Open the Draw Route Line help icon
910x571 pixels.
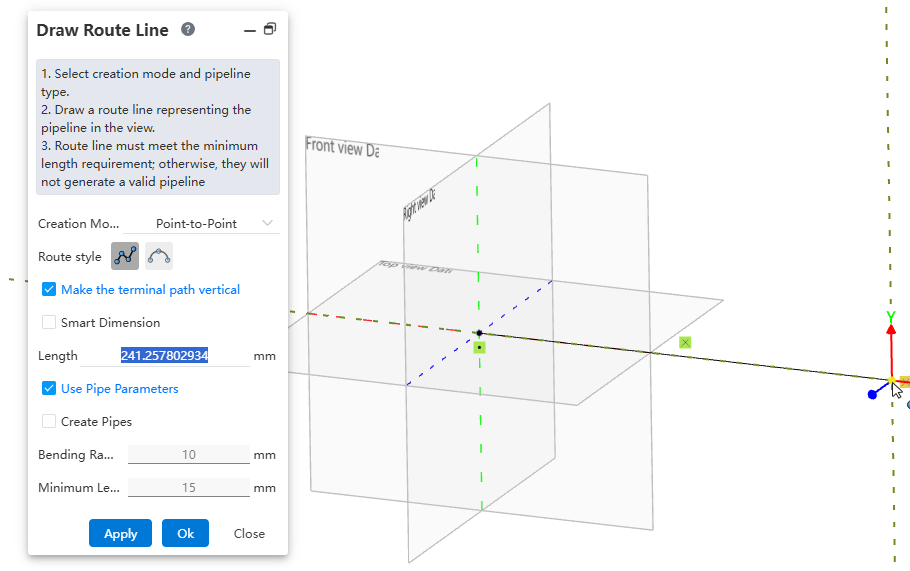[188, 30]
